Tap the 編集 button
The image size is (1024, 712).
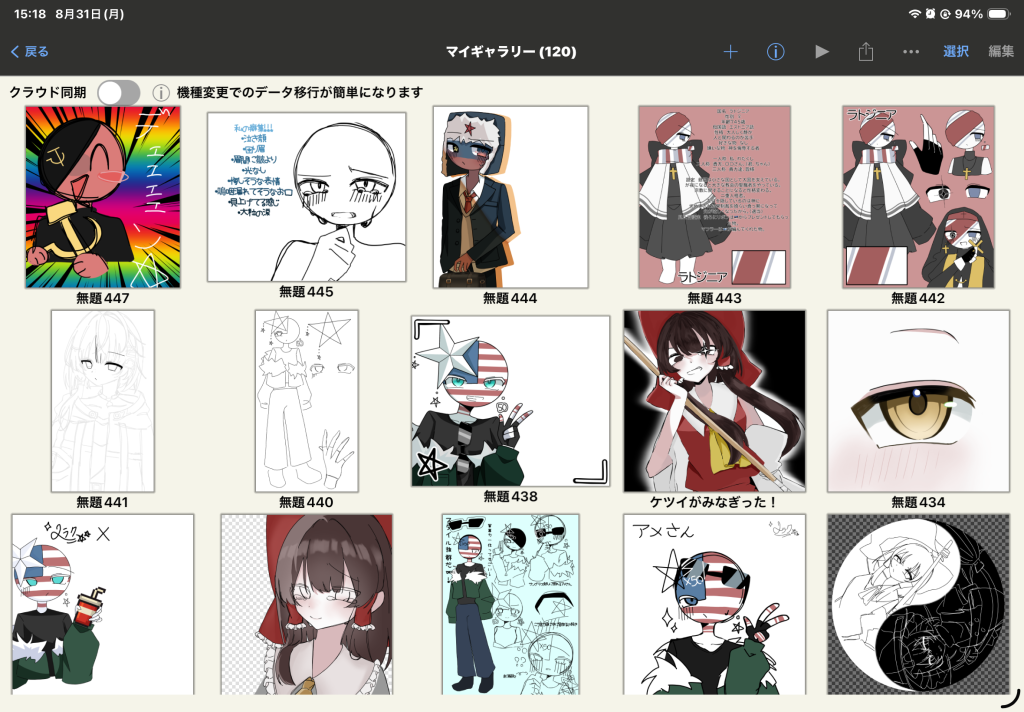(x=1000, y=52)
